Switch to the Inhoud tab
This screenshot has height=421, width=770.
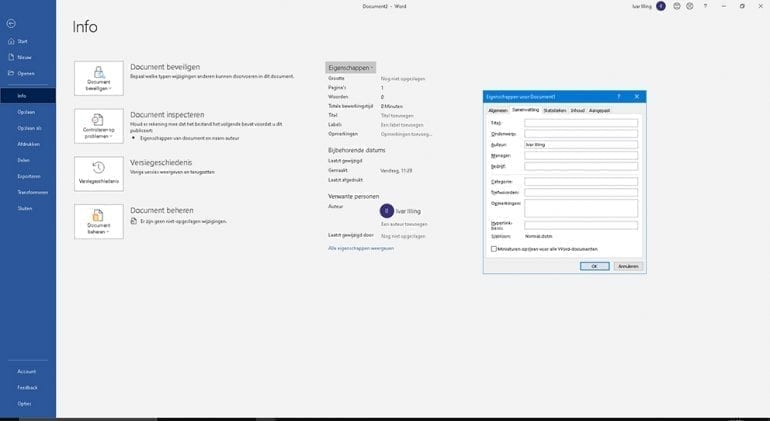[x=578, y=111]
